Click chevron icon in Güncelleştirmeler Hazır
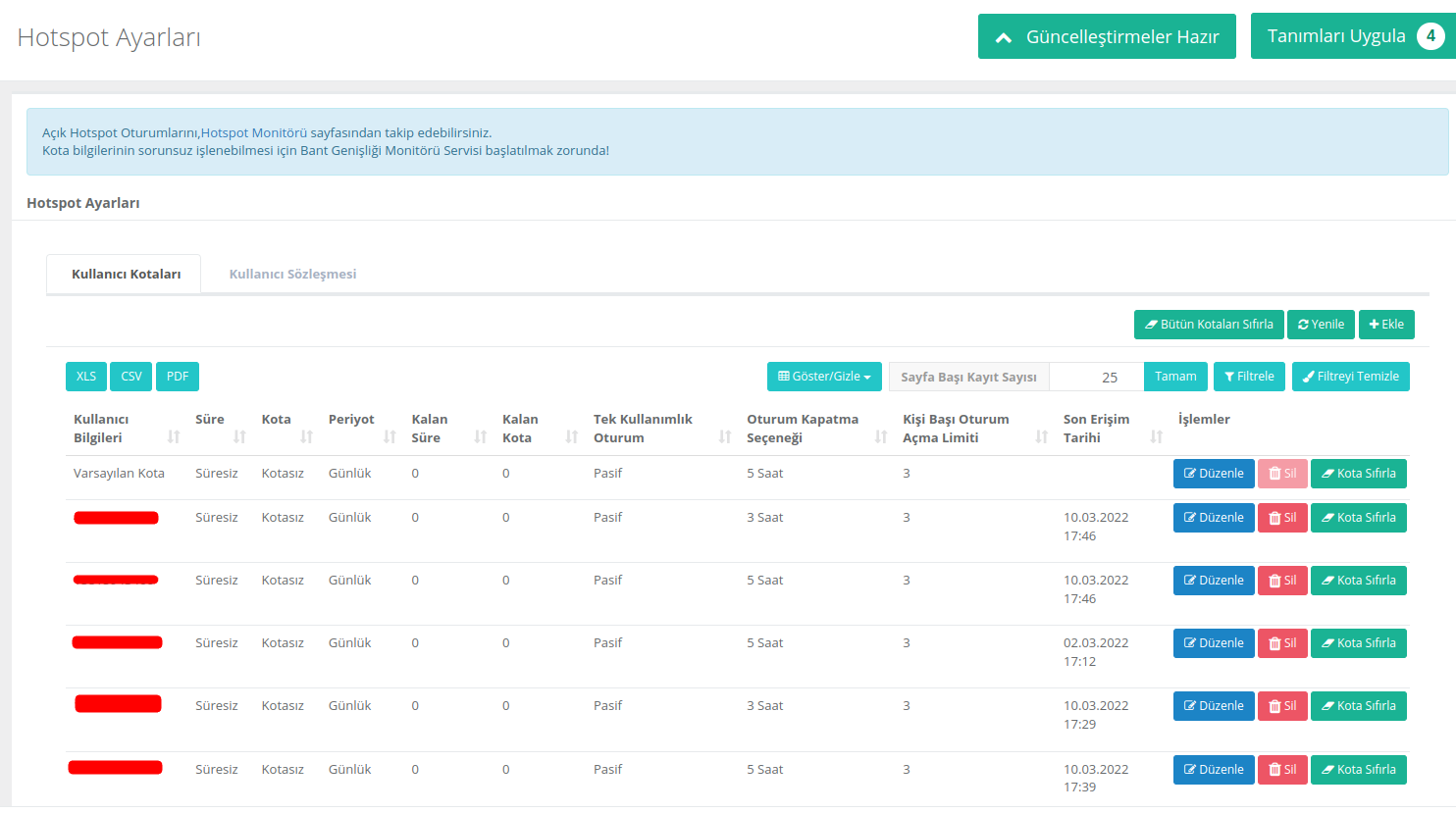Image resolution: width=1456 pixels, height=813 pixels. click(x=1003, y=37)
